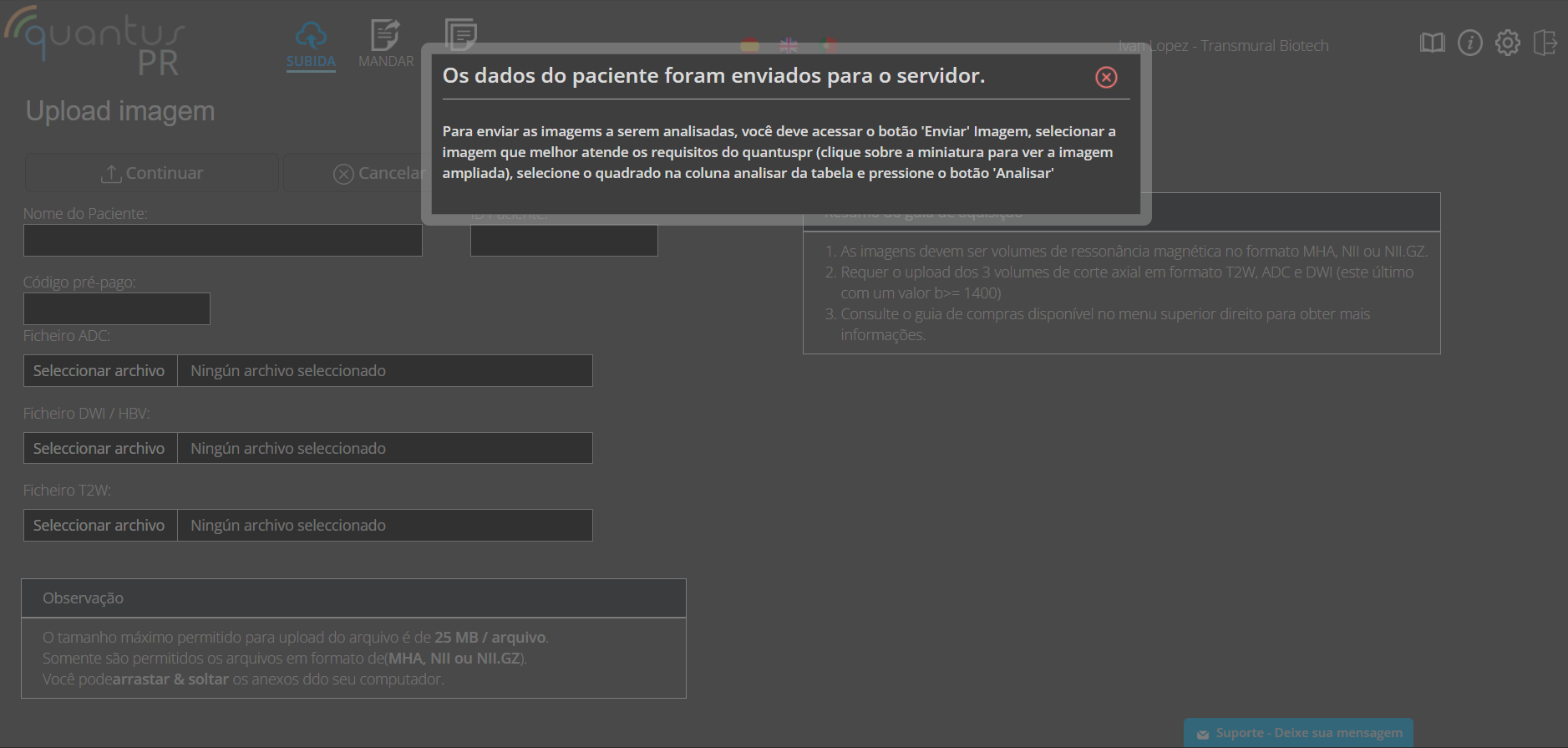Switch language with the UK flag
The image size is (1568, 748).
pyautogui.click(x=789, y=45)
